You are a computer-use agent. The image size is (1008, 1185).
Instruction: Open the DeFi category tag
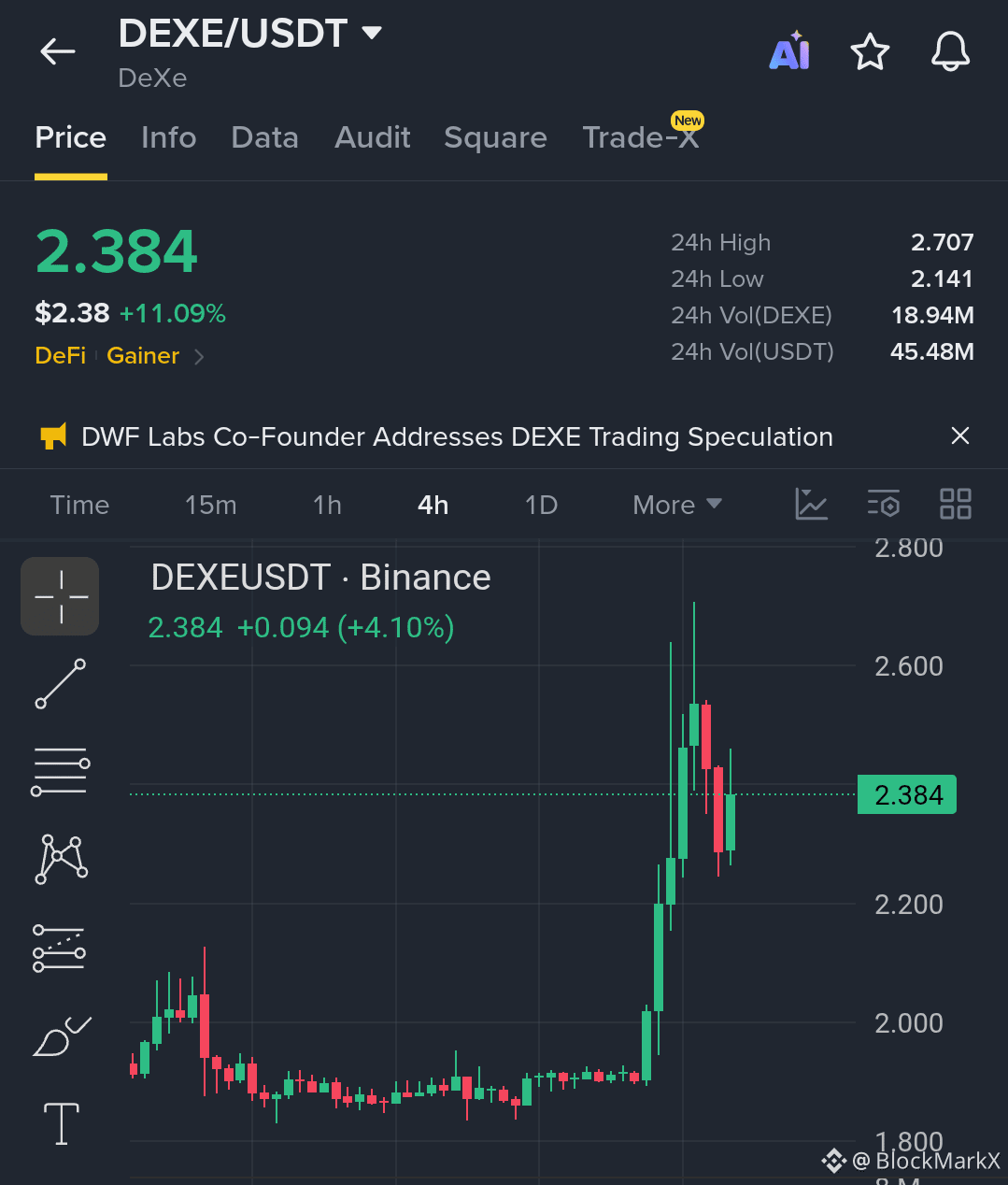pyautogui.click(x=61, y=356)
